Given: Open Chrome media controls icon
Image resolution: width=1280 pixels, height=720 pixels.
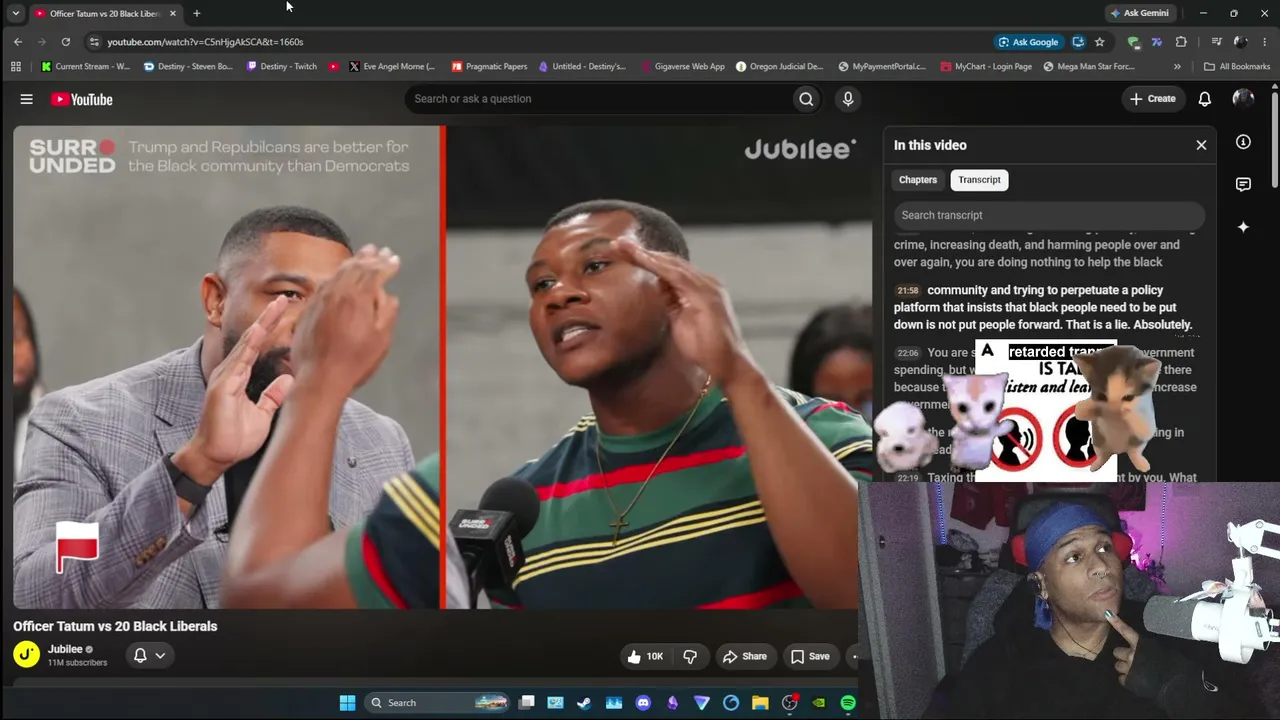Looking at the screenshot, I should point(1216,42).
